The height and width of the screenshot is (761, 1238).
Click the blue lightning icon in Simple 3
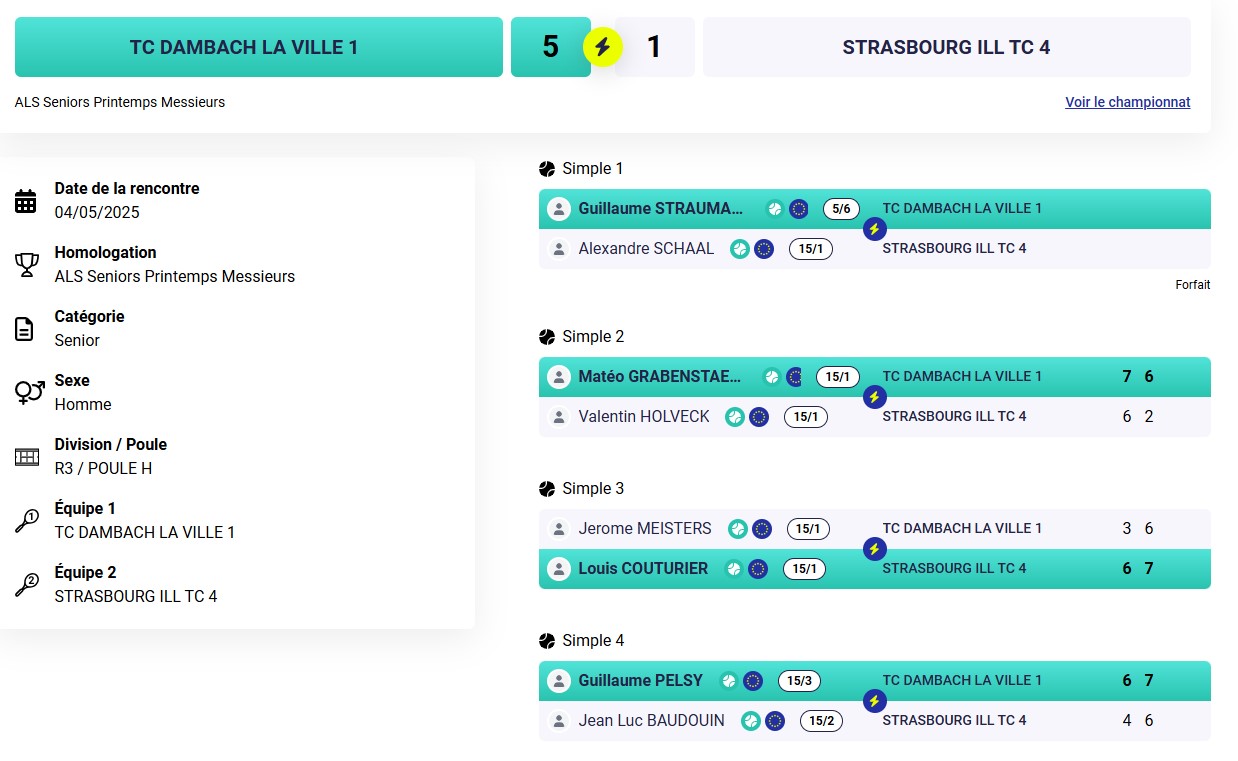pos(874,549)
